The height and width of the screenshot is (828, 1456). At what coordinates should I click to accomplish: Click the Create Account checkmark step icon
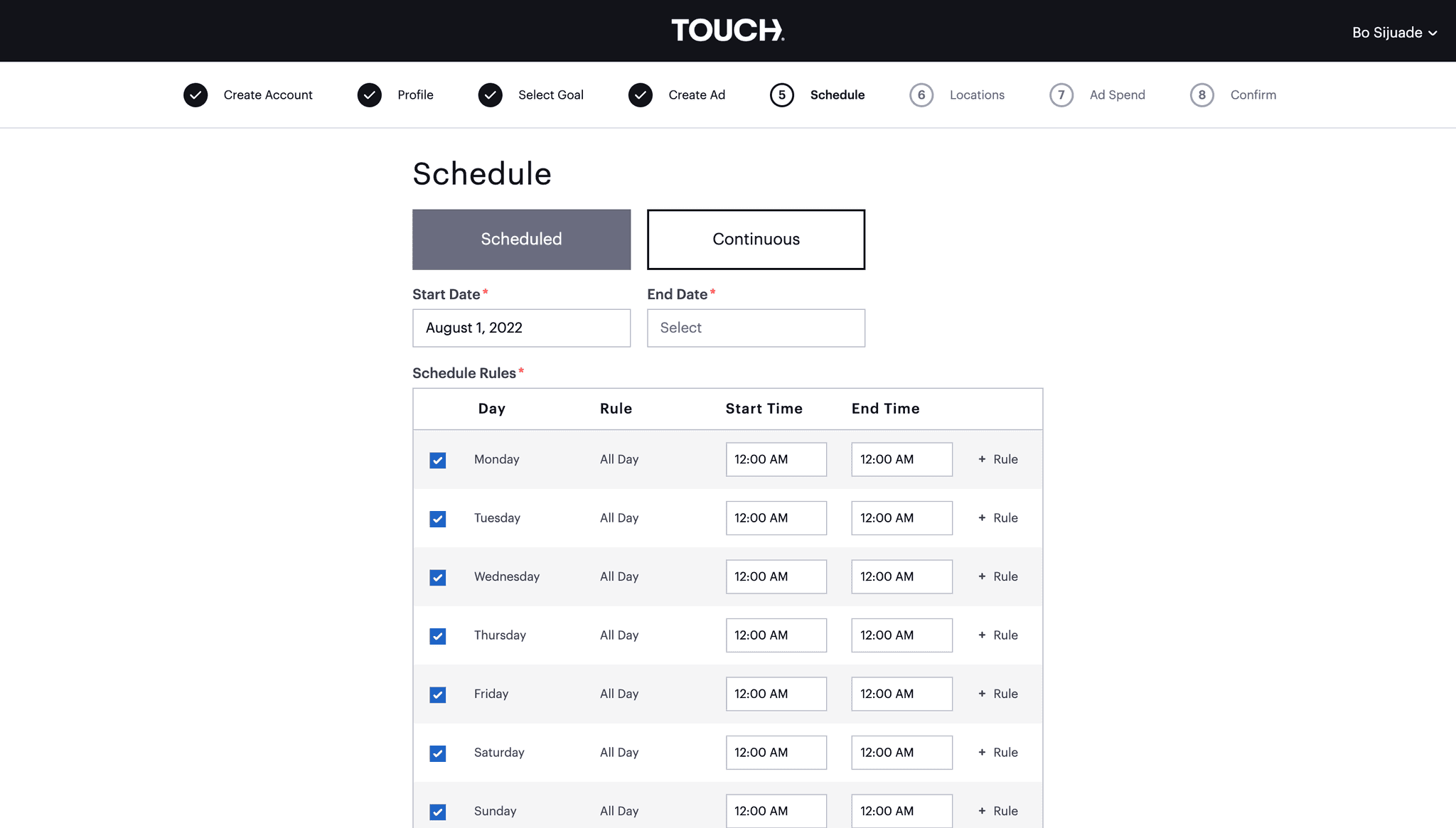pos(196,95)
